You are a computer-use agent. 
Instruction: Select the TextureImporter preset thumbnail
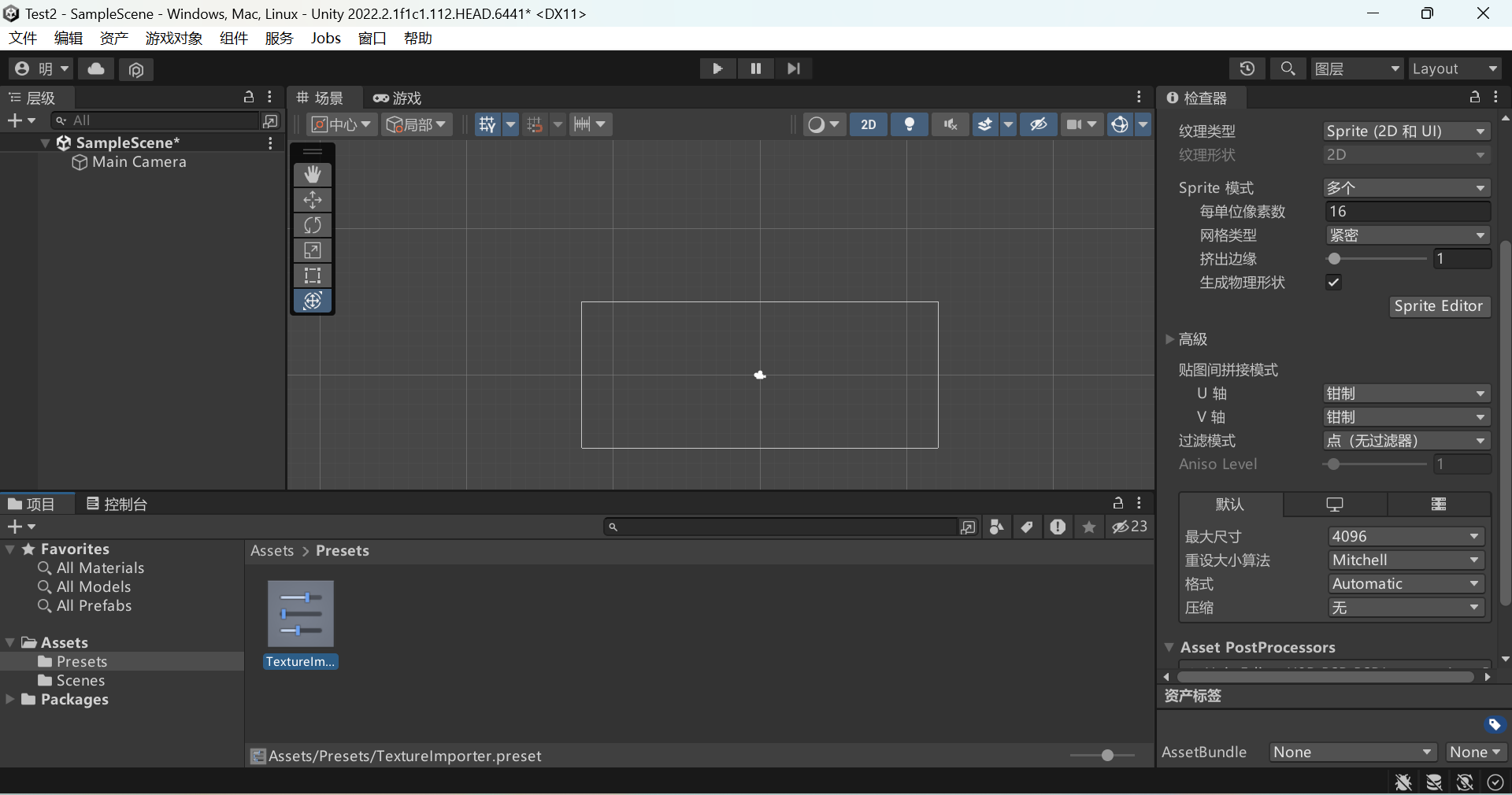[x=300, y=614]
